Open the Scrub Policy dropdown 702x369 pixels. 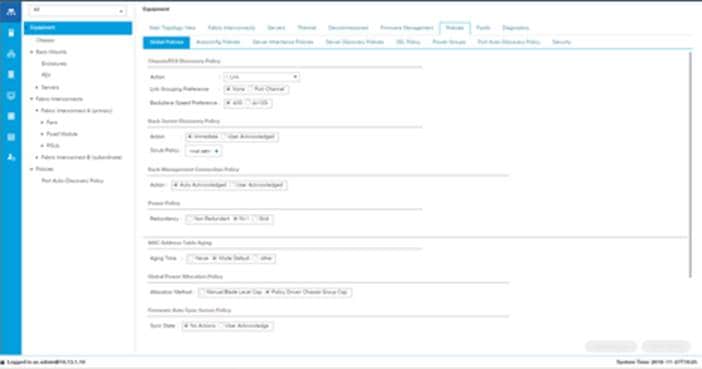(x=203, y=151)
